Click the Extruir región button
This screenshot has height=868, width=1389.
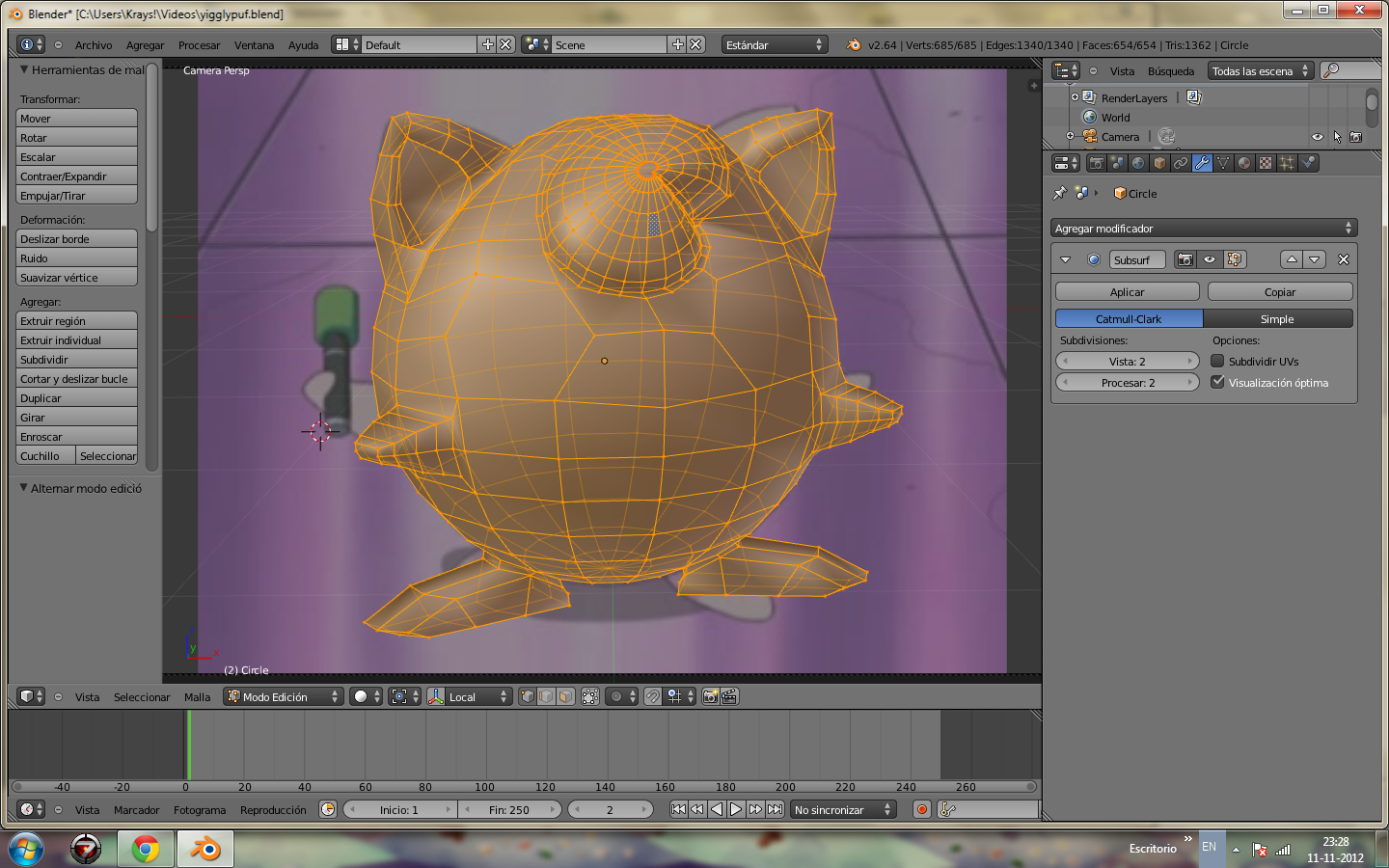(76, 320)
